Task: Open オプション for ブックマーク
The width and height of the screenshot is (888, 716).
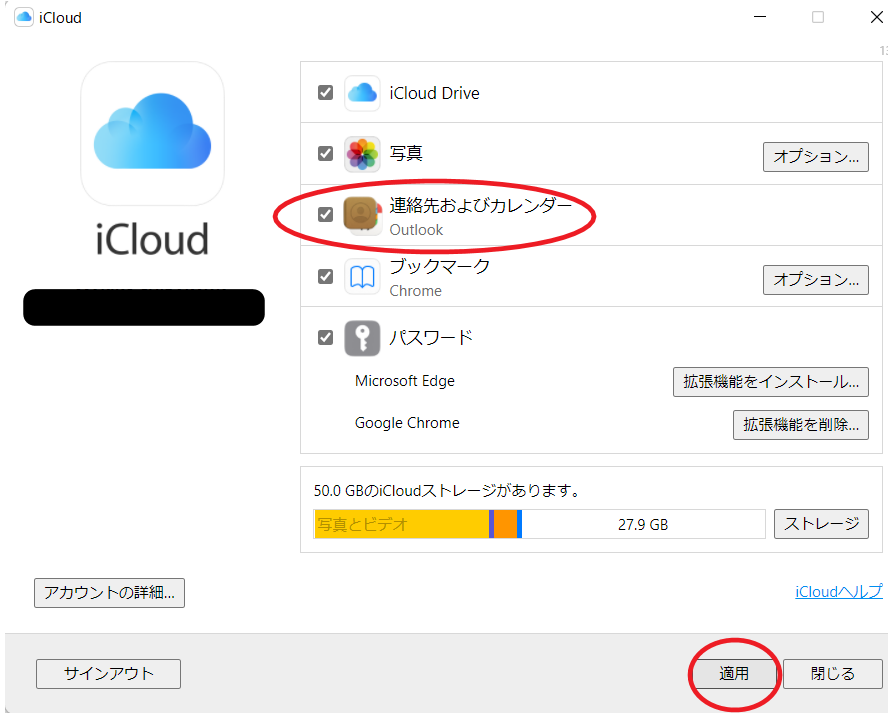Action: [816, 280]
